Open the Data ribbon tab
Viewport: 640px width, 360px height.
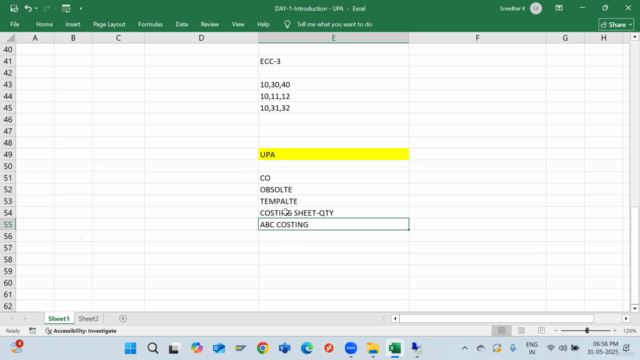pos(182,24)
